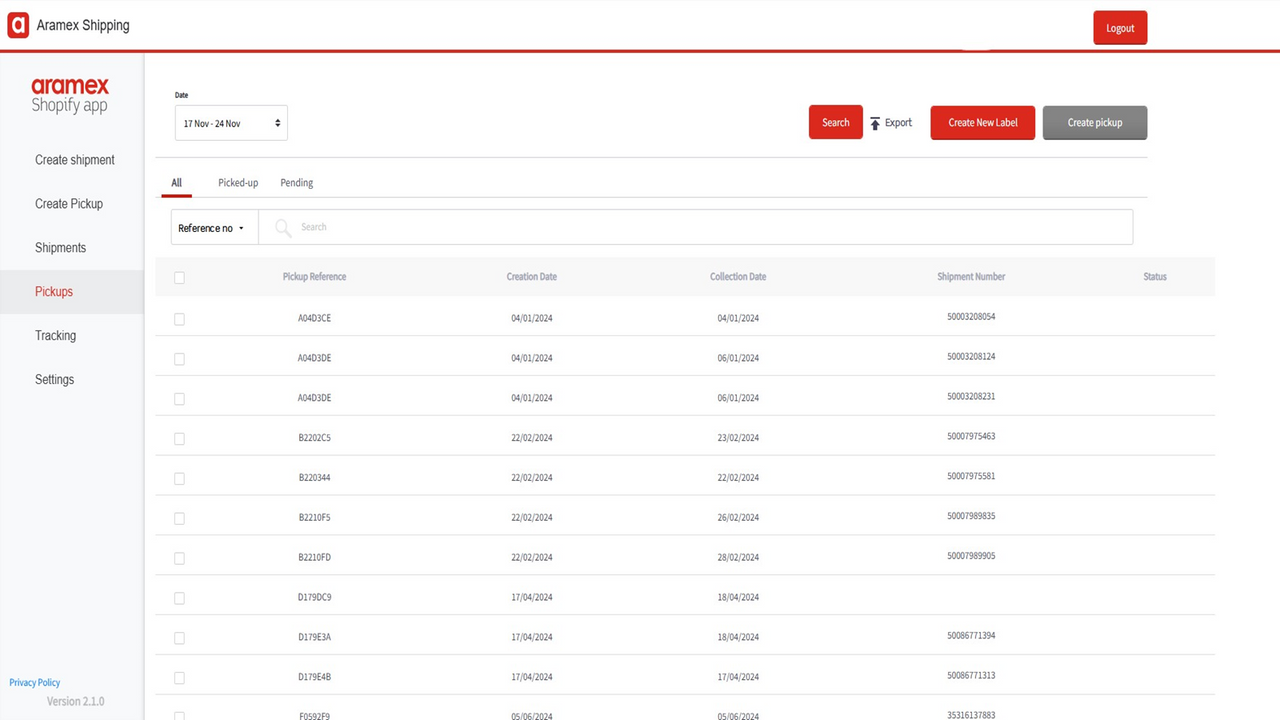Open Tracking in sidebar

pyautogui.click(x=55, y=336)
